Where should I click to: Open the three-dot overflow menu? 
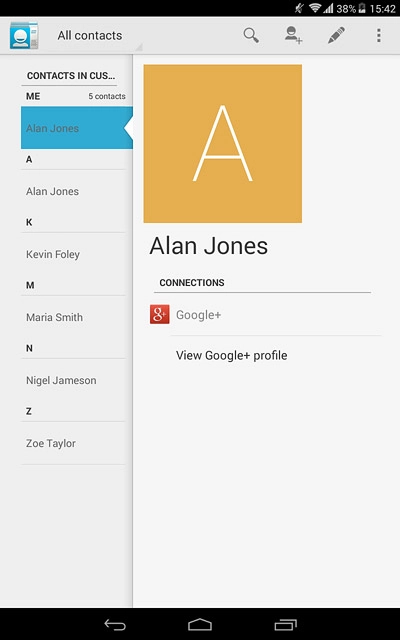[379, 36]
